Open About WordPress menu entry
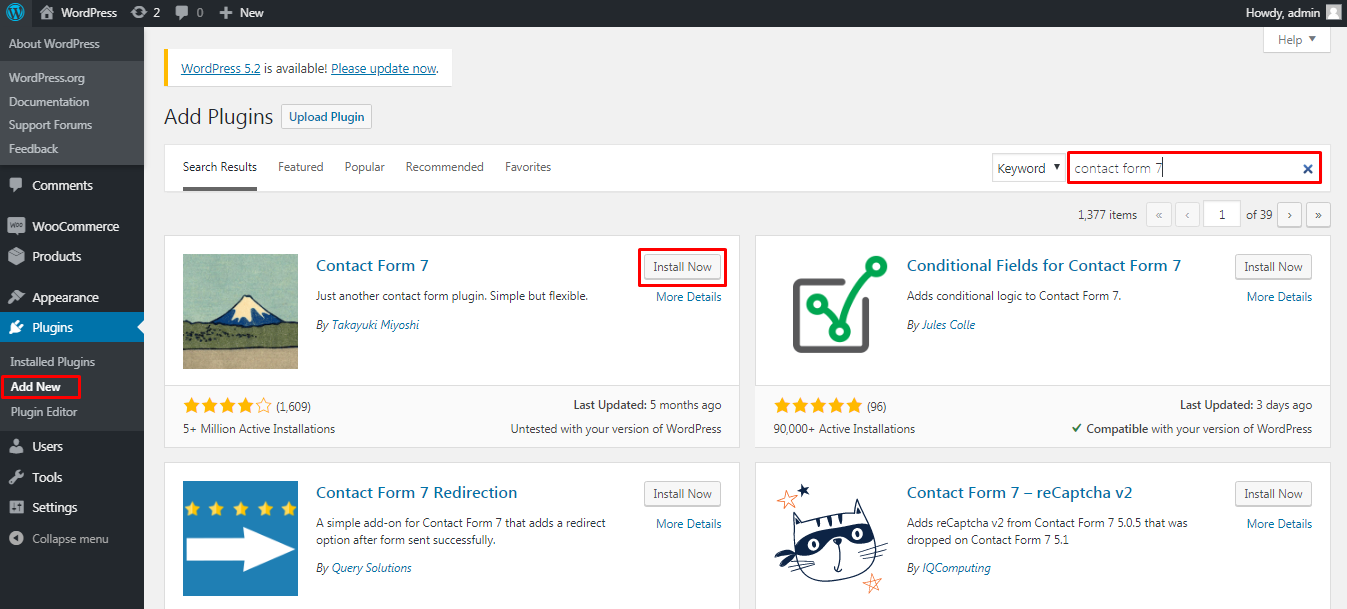 tap(54, 44)
